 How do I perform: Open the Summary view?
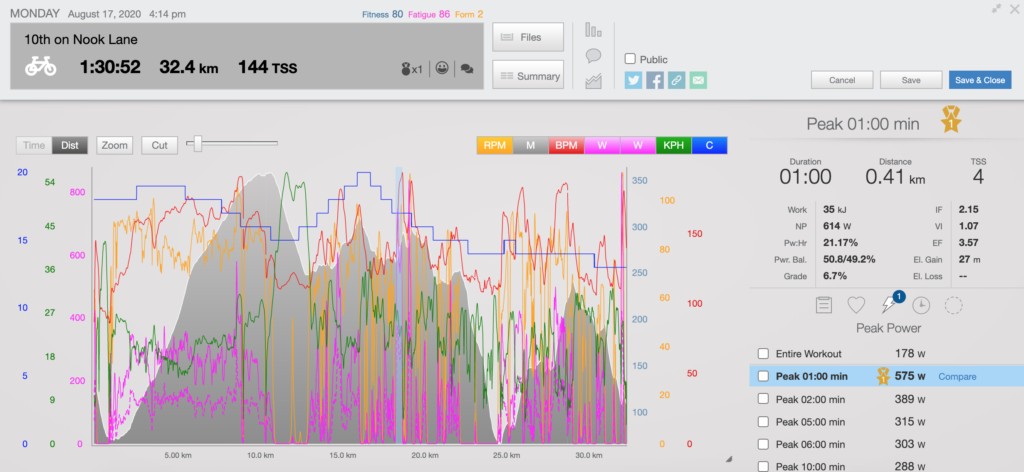click(528, 76)
